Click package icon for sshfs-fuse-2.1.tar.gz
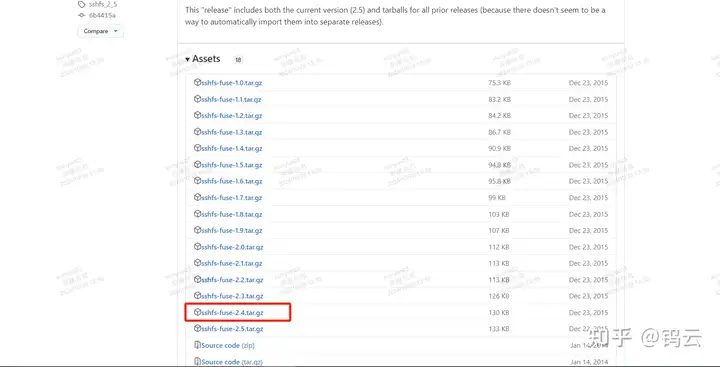The height and width of the screenshot is (367, 720). click(x=197, y=263)
